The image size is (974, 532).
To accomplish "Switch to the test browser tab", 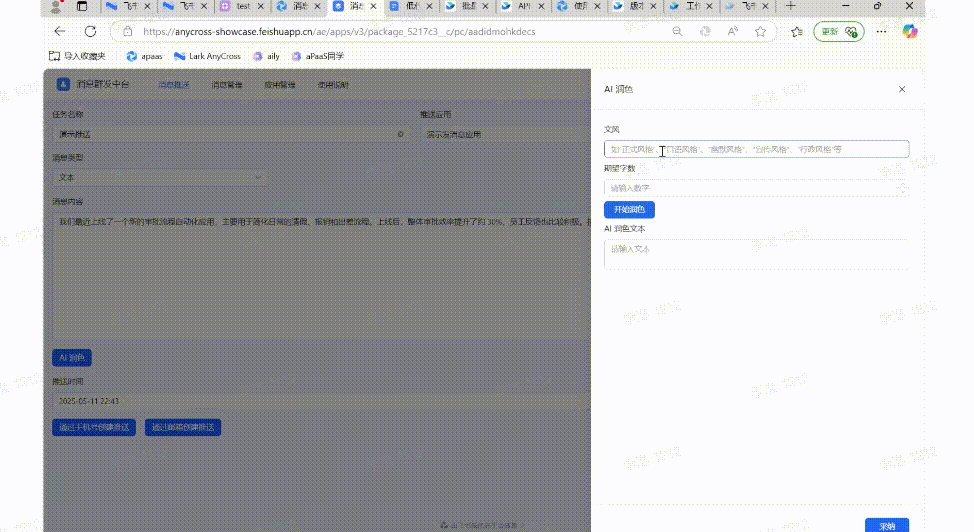I will point(240,7).
